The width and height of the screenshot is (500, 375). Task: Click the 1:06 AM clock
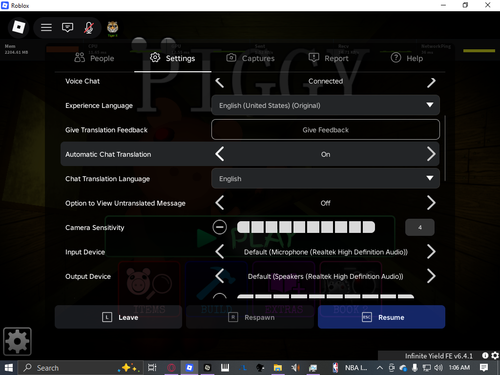[459, 367]
